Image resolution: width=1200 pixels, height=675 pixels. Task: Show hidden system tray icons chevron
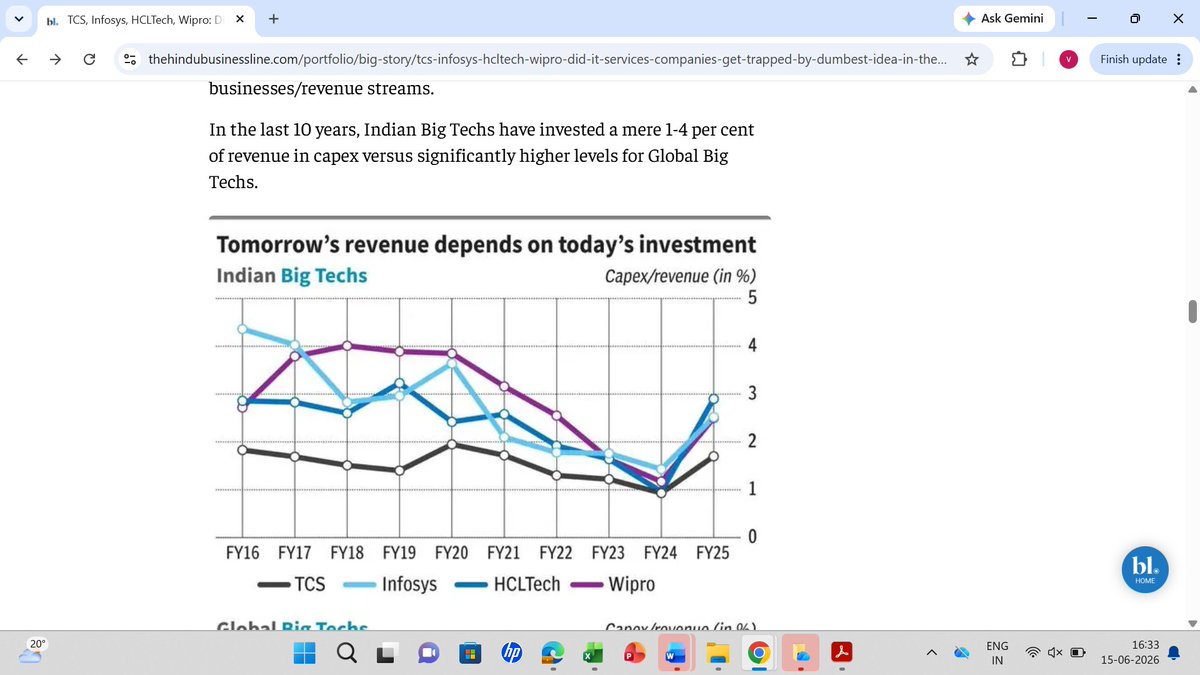[x=931, y=653]
